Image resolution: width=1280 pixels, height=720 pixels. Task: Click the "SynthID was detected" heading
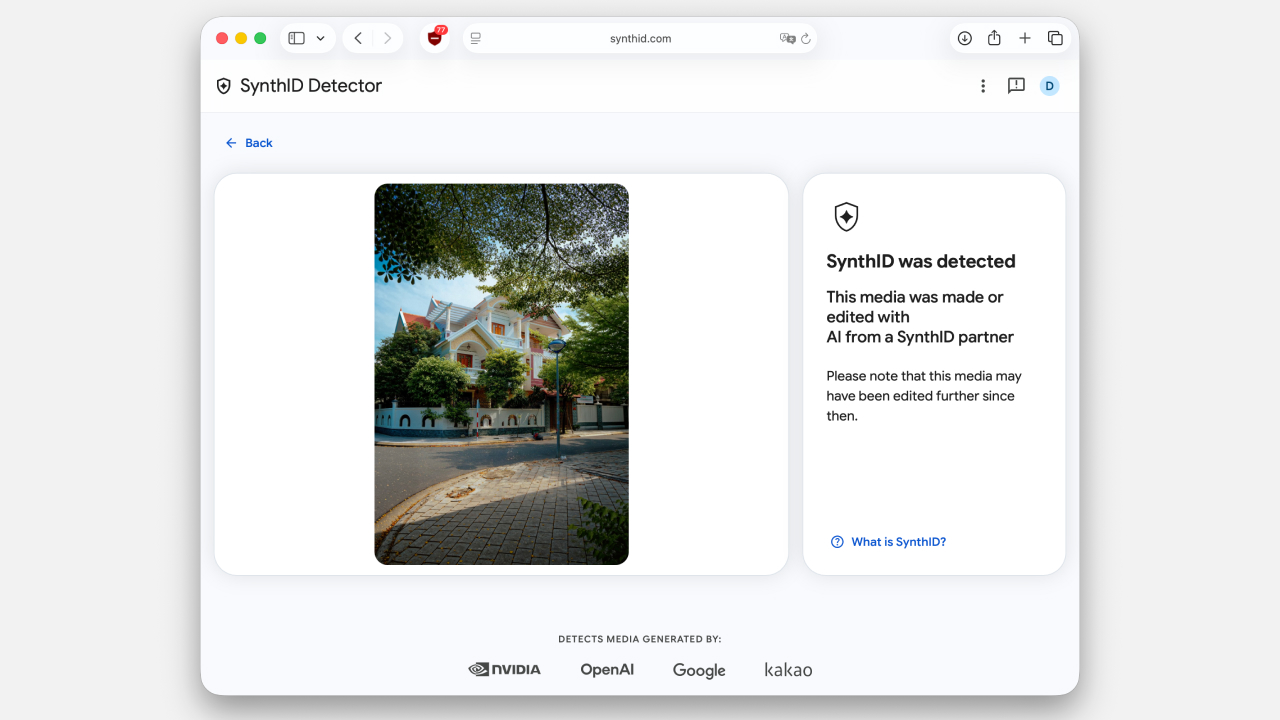point(921,261)
